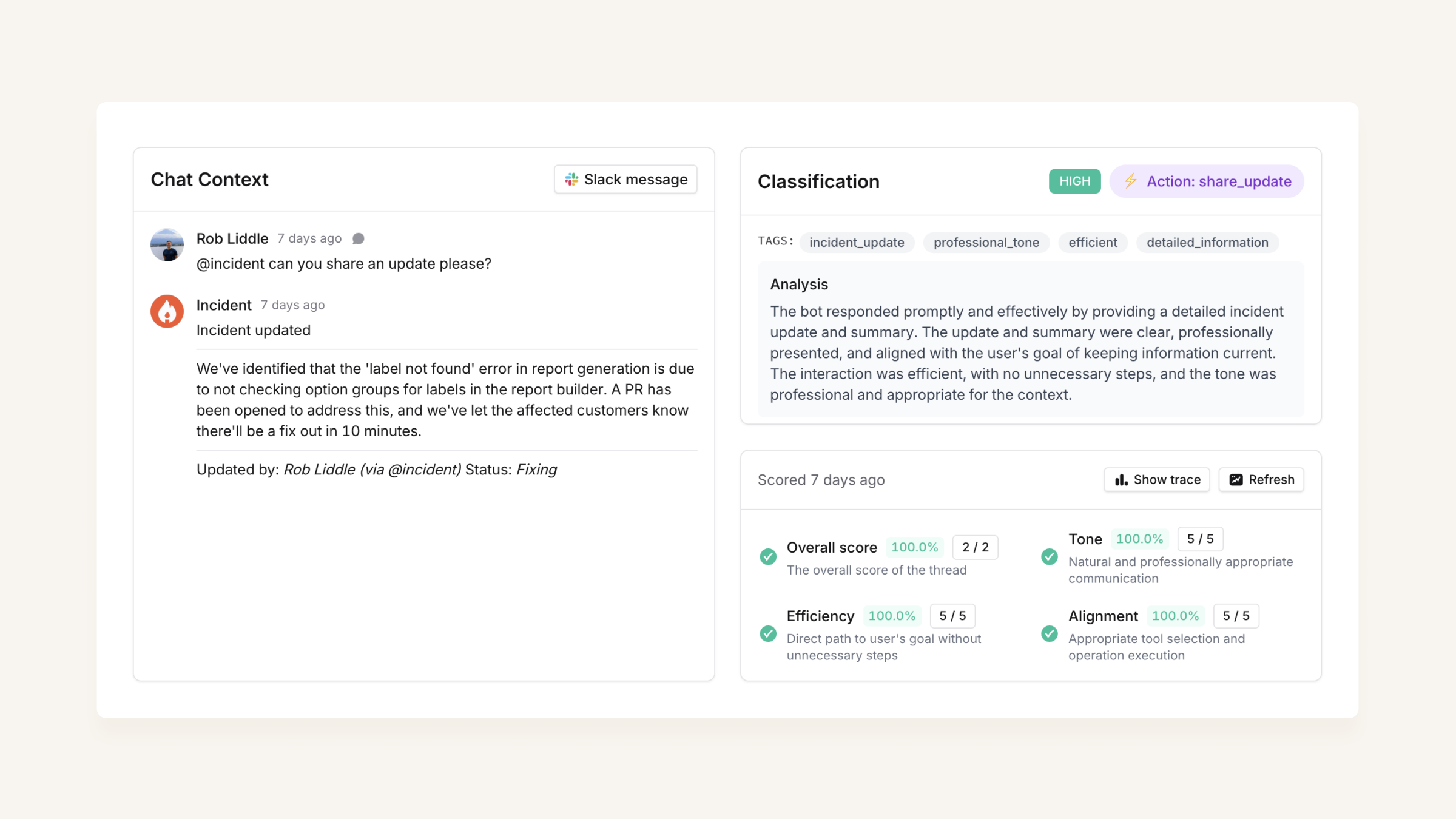
Task: Click Rob Liddle's avatar photo
Action: click(x=167, y=244)
